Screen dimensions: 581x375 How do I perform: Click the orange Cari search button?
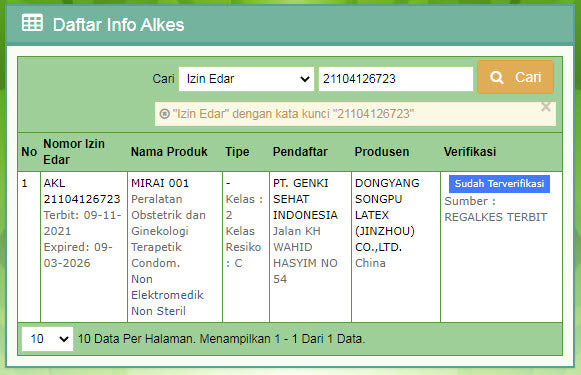[x=515, y=77]
